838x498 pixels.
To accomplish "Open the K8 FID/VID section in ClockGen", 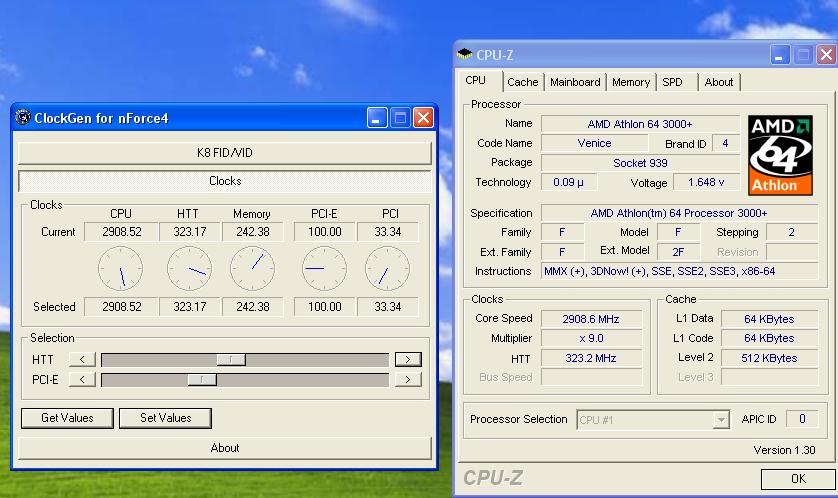I will point(224,153).
